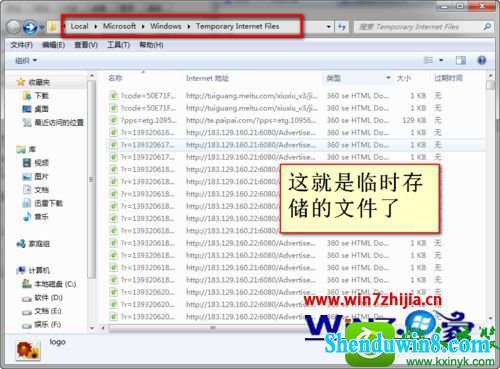Screen dimensions: 500x369
Task: Open the 组织 dropdown menu
Action: pyautogui.click(x=26, y=60)
